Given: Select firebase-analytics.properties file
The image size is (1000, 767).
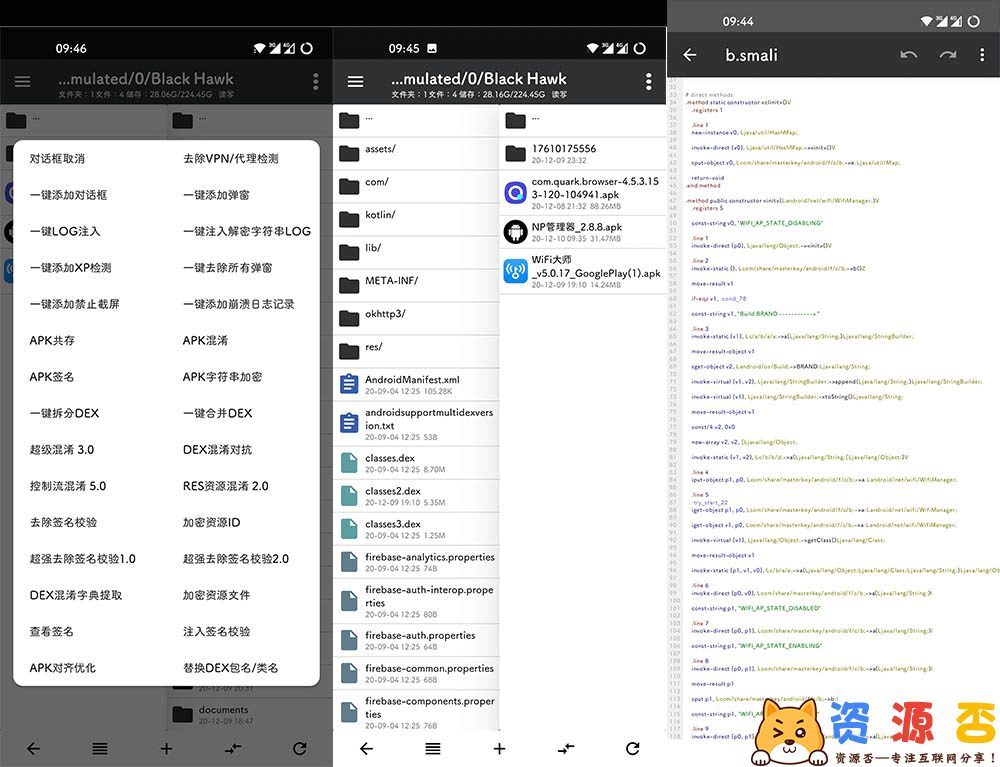Looking at the screenshot, I should (x=416, y=562).
